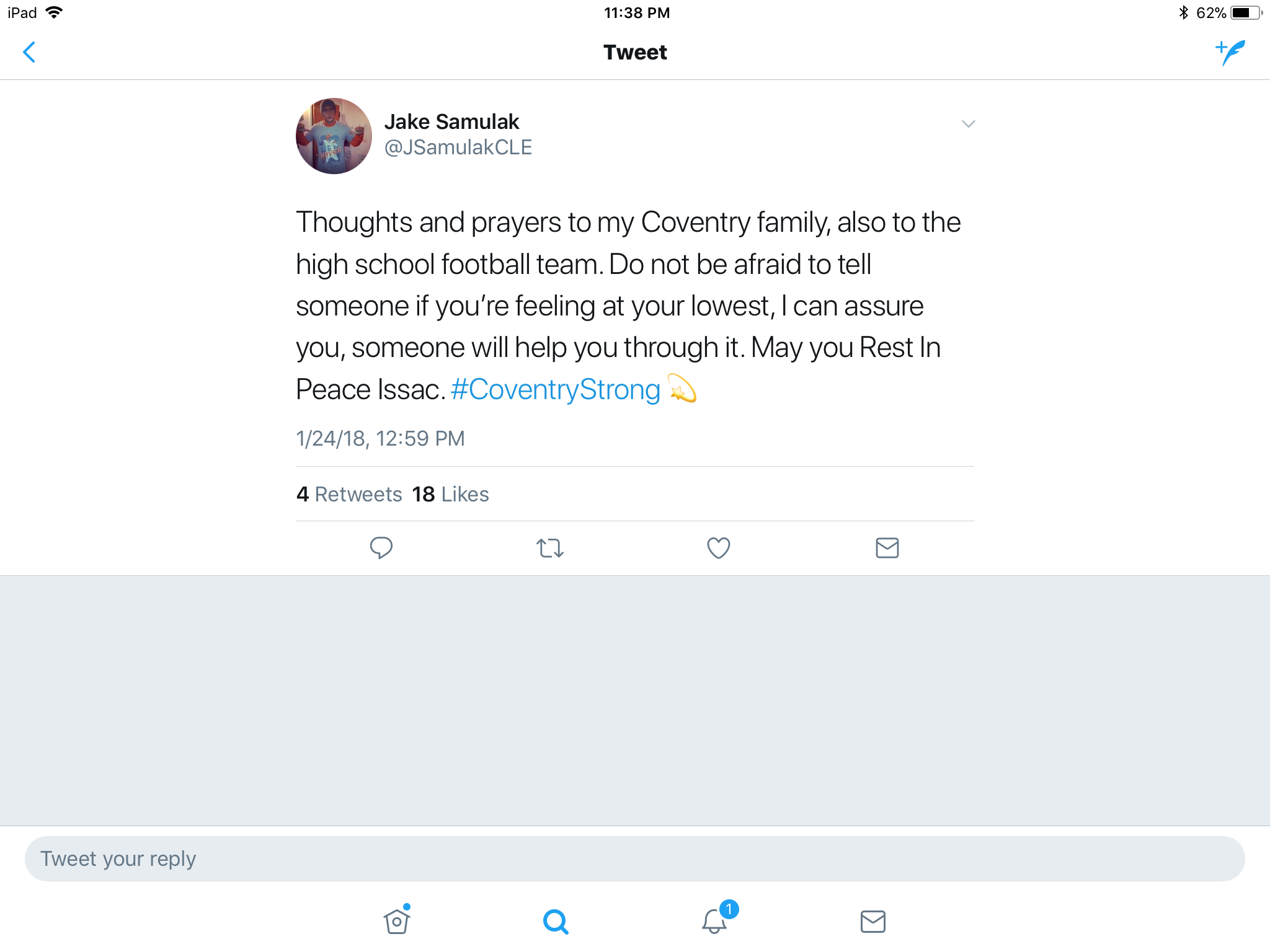Focus the Tweet your reply field
Screen dimensions: 1270x952
(634, 858)
